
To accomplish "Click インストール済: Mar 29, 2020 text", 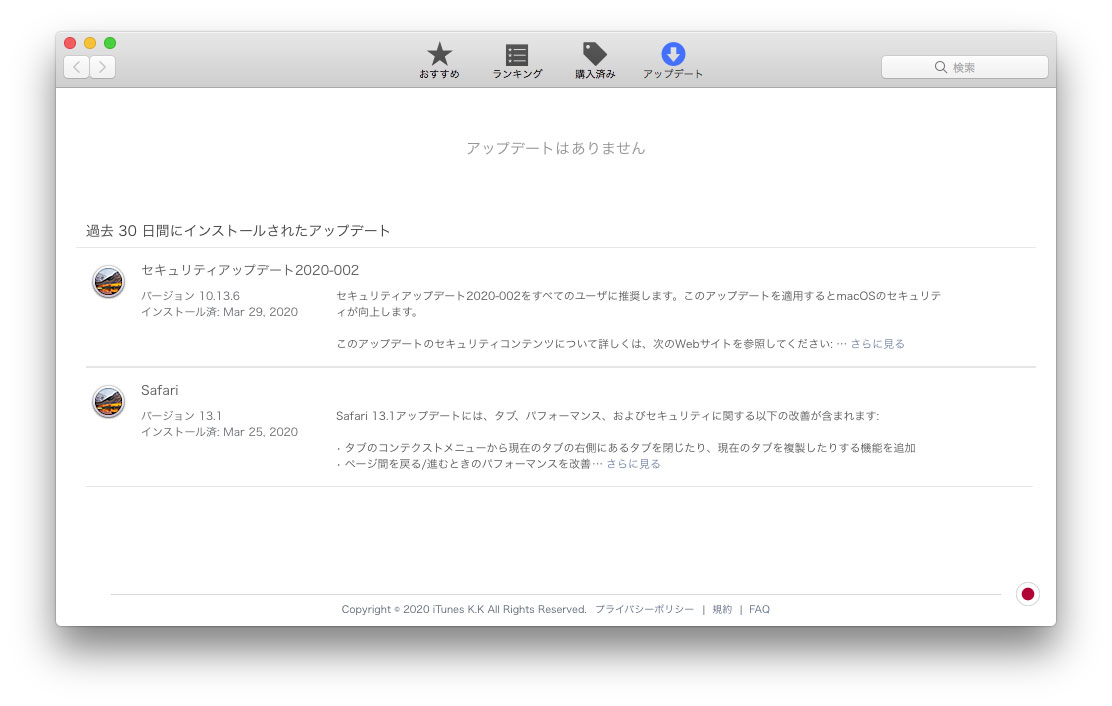I will (x=219, y=312).
